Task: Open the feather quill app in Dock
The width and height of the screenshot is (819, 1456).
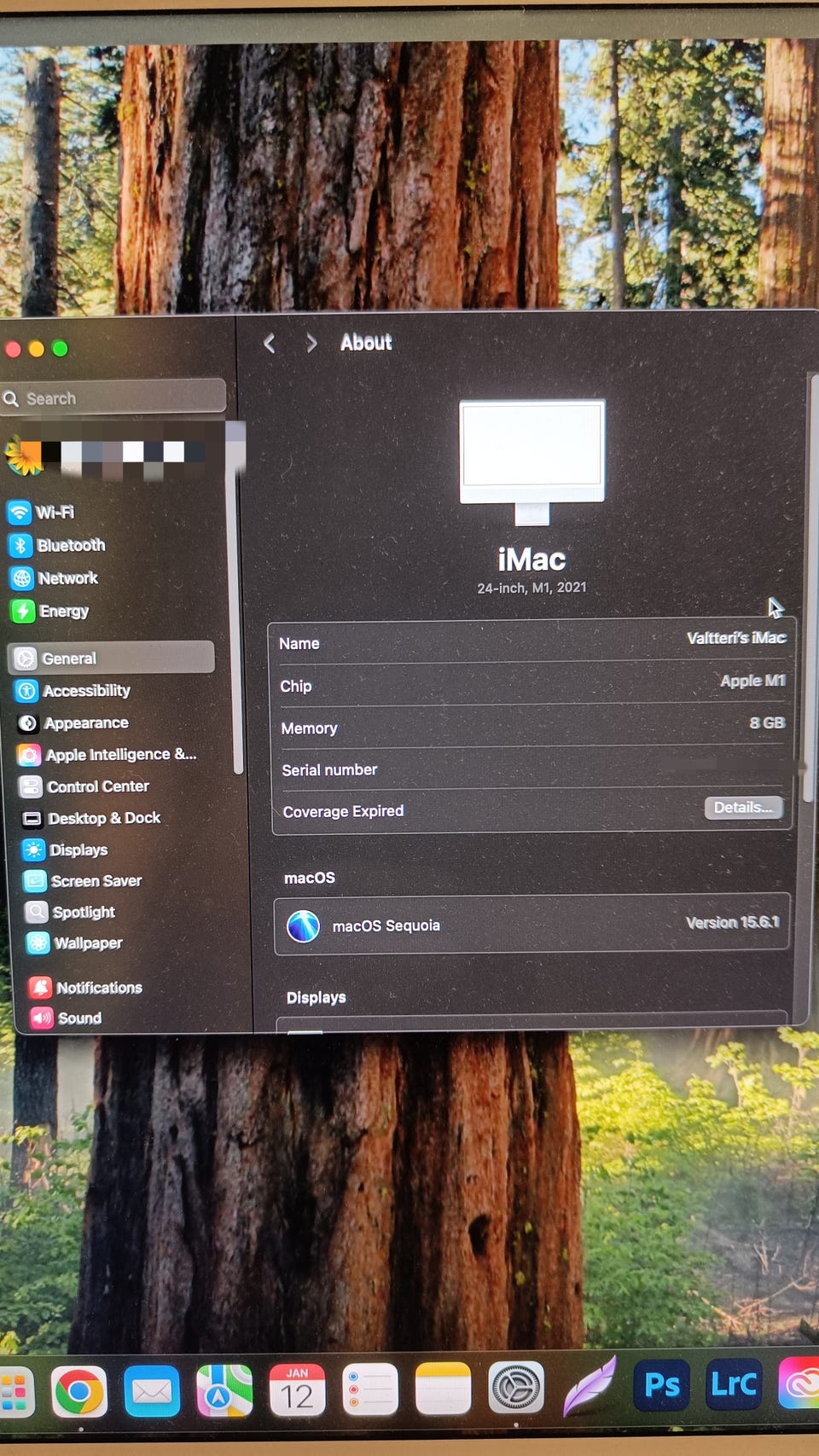Action: (x=590, y=1385)
